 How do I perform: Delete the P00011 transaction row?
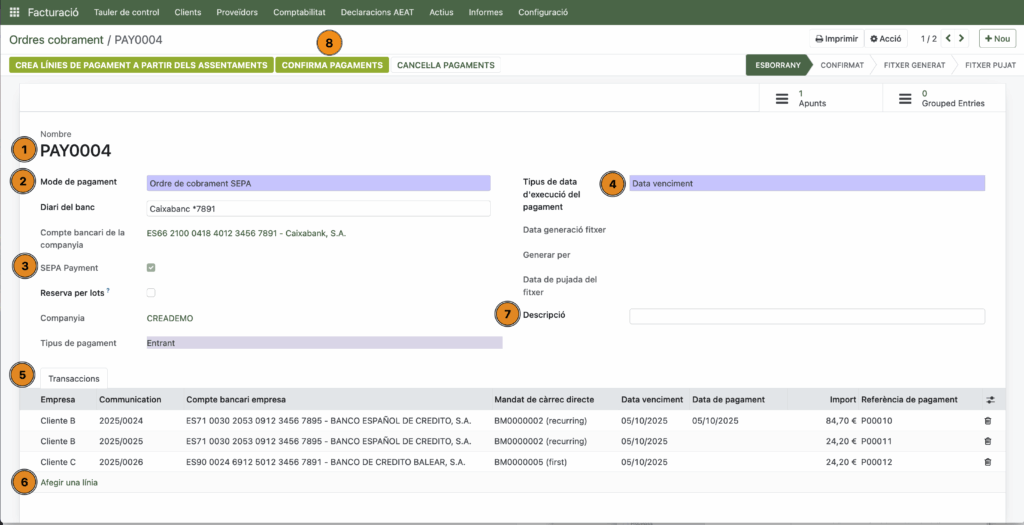(x=988, y=441)
